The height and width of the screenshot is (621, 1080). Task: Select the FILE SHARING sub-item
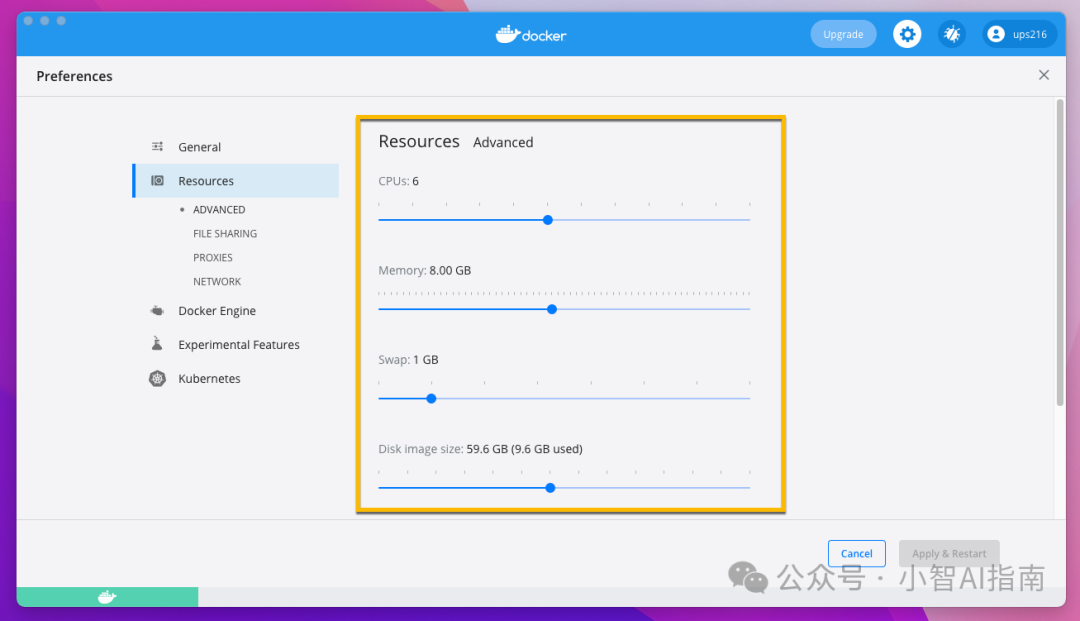(225, 233)
